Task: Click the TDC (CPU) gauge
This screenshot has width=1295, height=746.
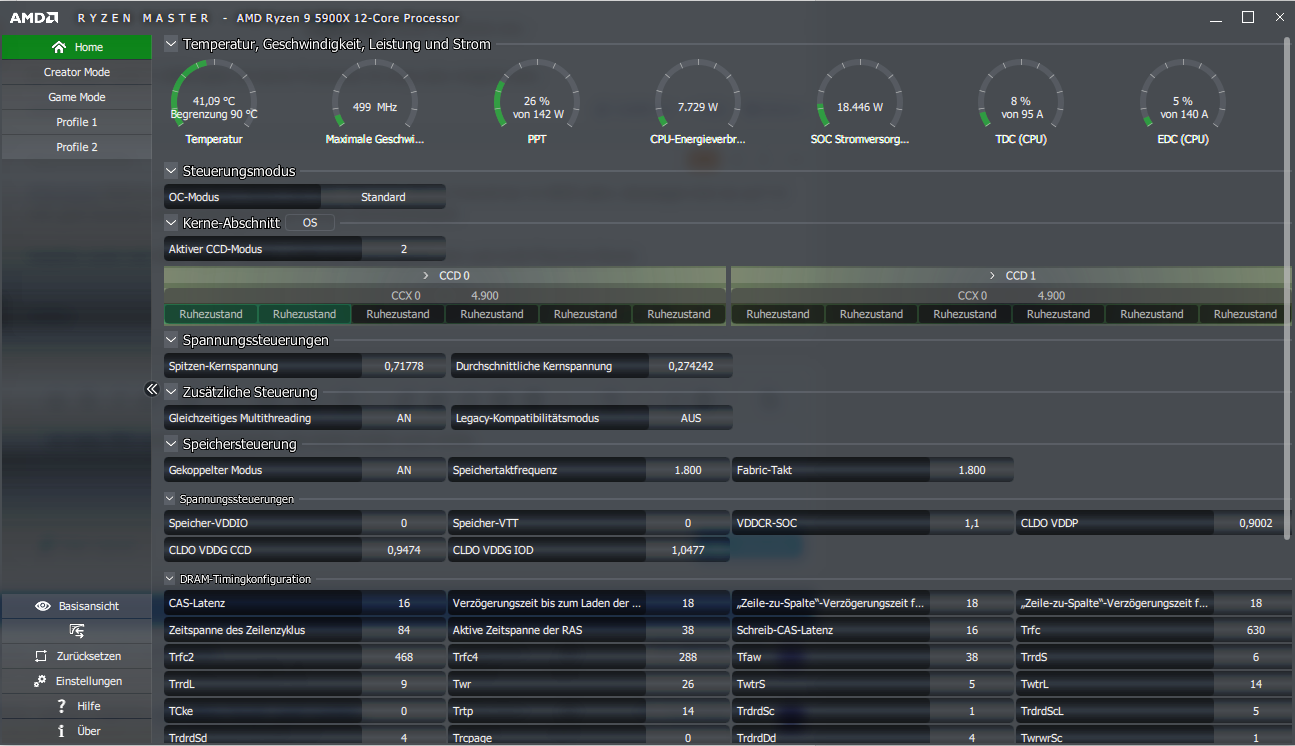Action: pos(1021,103)
